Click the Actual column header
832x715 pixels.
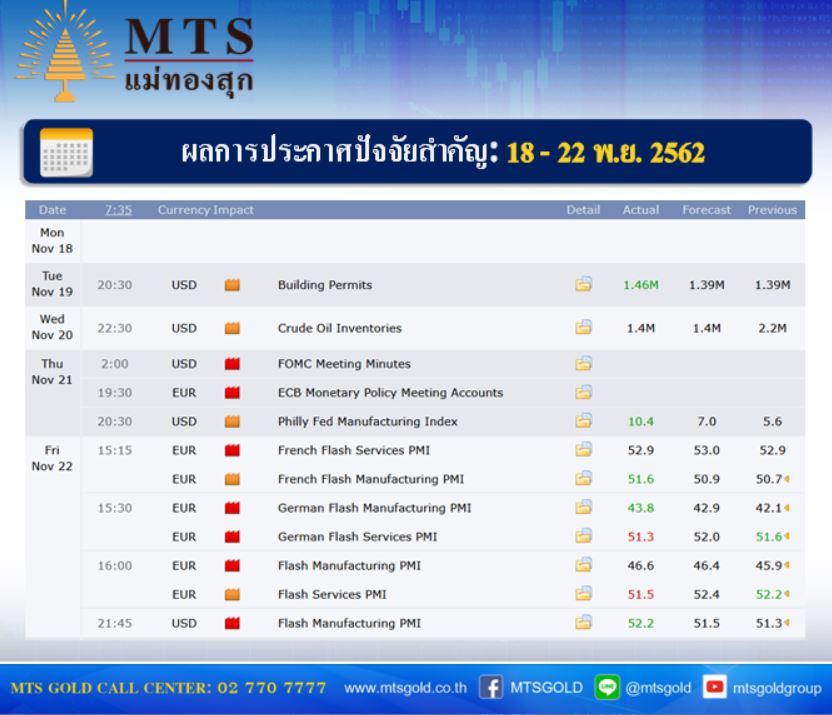(x=641, y=210)
